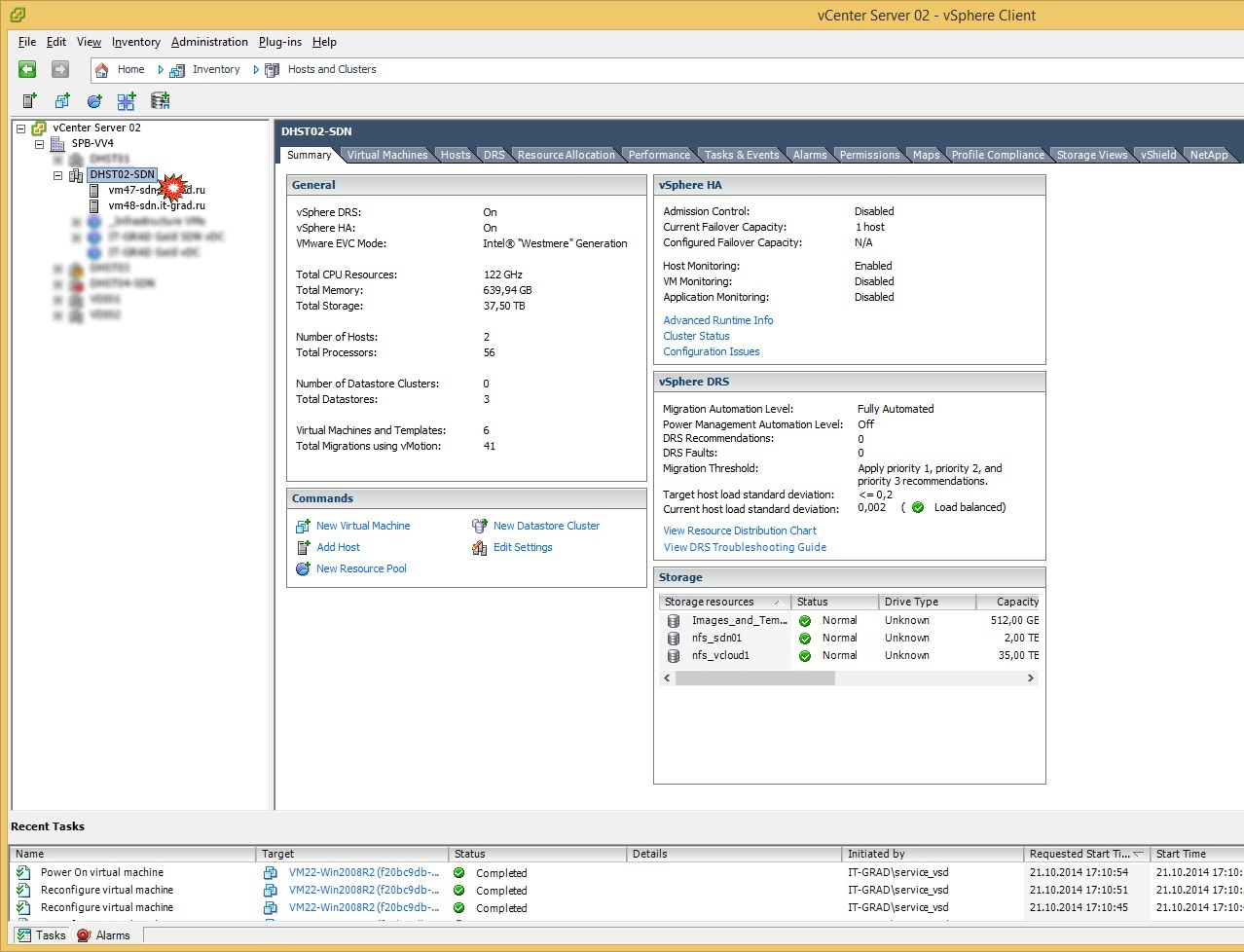Click the Alarms icon in the status bar
1244x952 pixels.
click(x=84, y=935)
